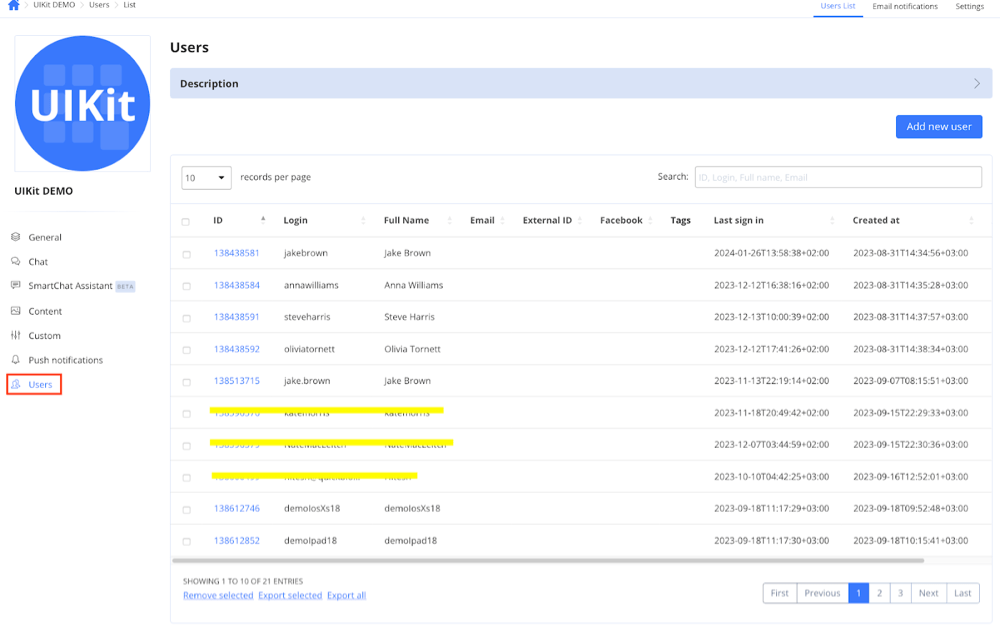
Task: Click the UIKit app logo
Action: pyautogui.click(x=82, y=103)
